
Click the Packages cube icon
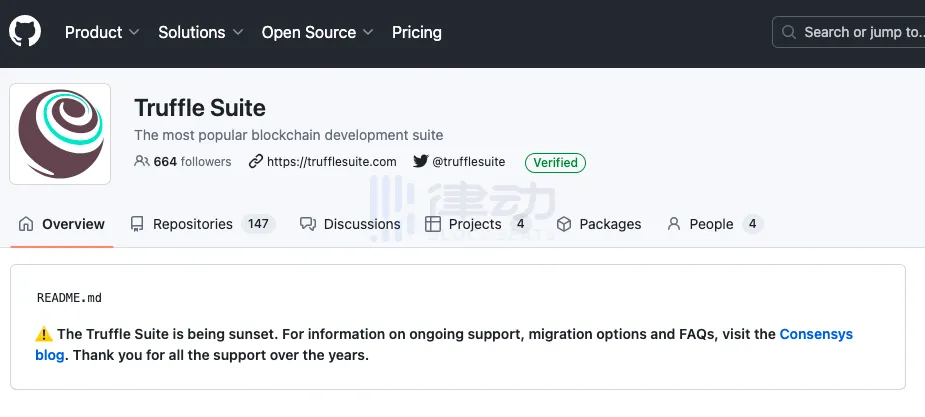564,224
